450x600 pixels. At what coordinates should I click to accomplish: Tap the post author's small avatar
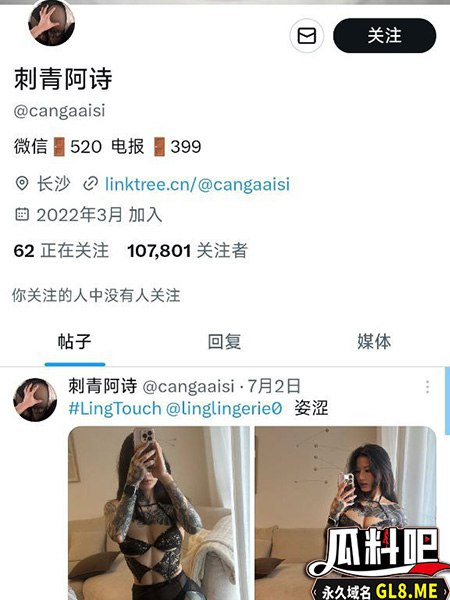[x=35, y=399]
